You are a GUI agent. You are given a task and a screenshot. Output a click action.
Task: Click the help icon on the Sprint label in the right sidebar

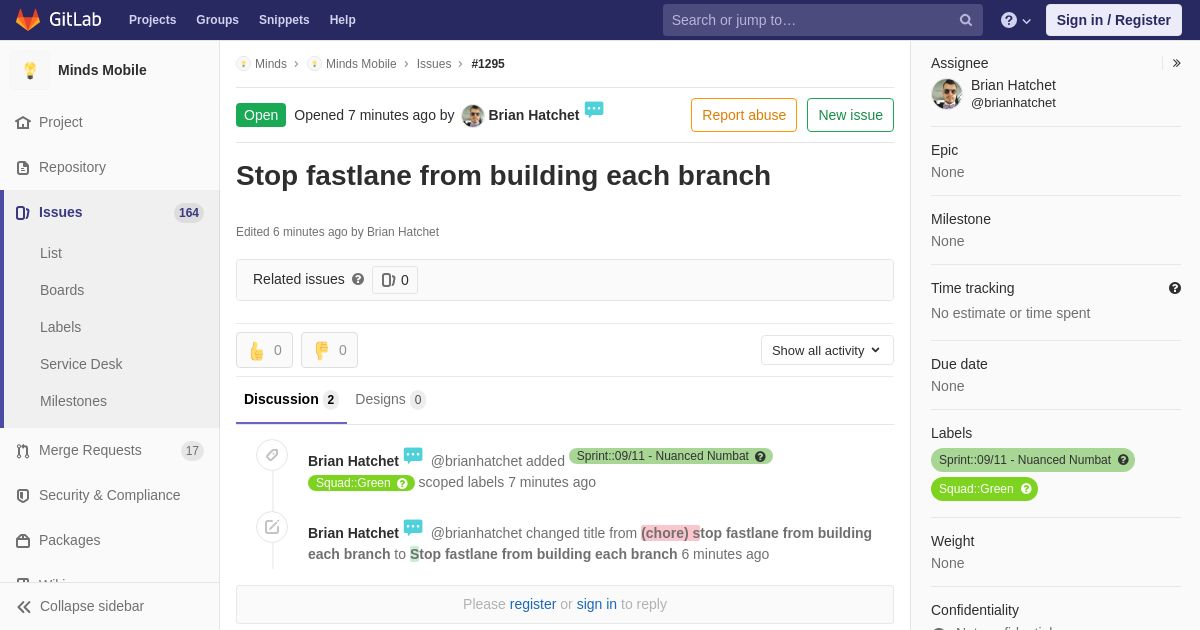1123,460
